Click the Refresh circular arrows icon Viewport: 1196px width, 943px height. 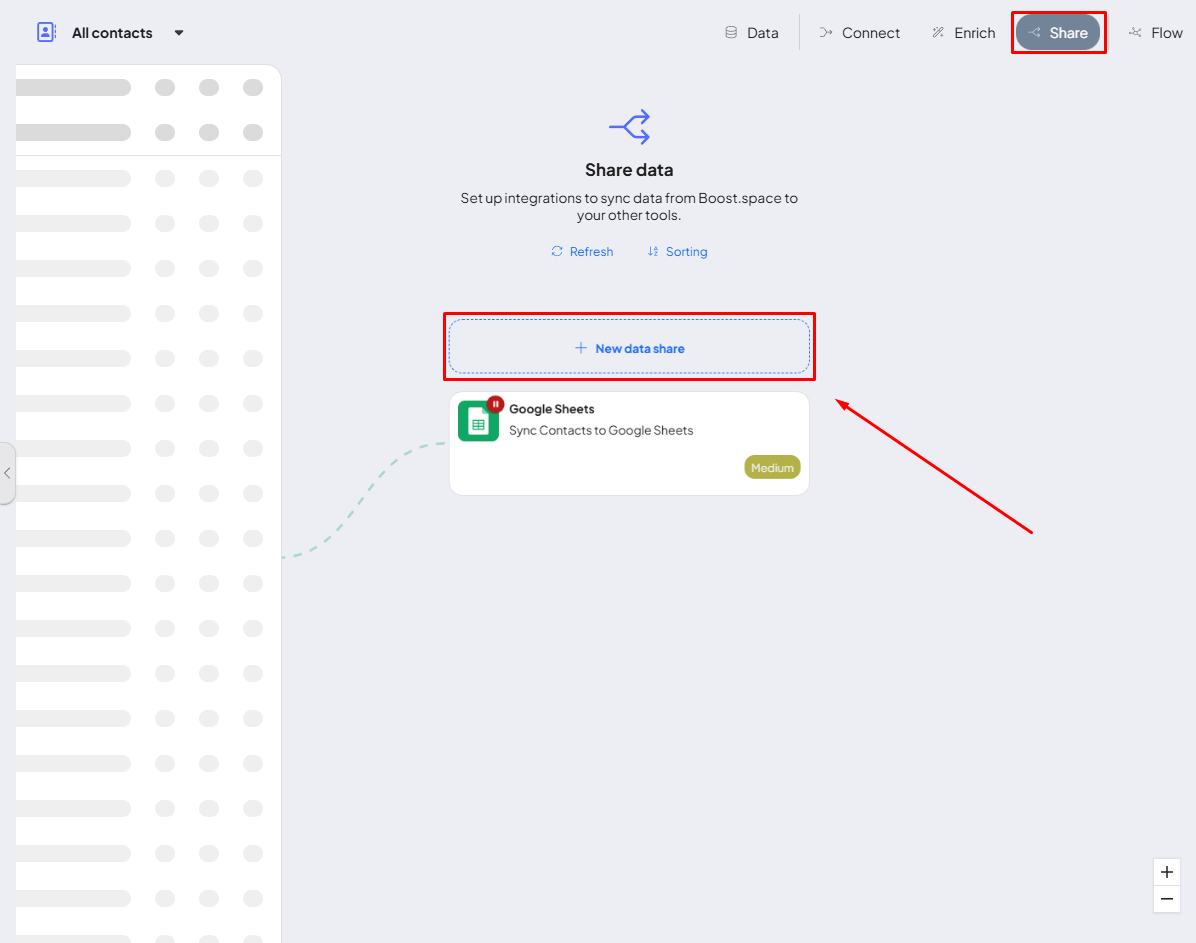557,252
